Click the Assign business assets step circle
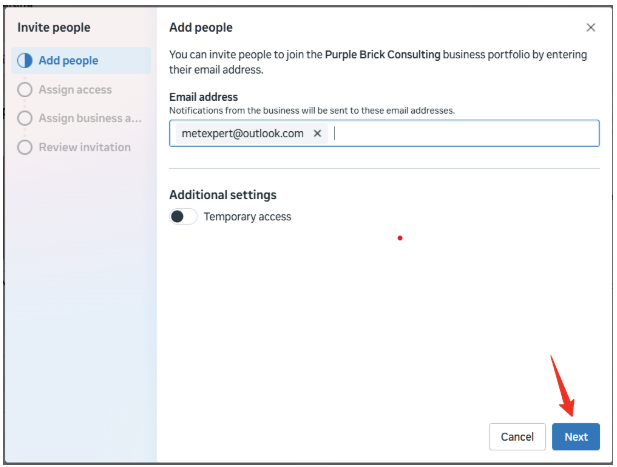 pyautogui.click(x=25, y=118)
